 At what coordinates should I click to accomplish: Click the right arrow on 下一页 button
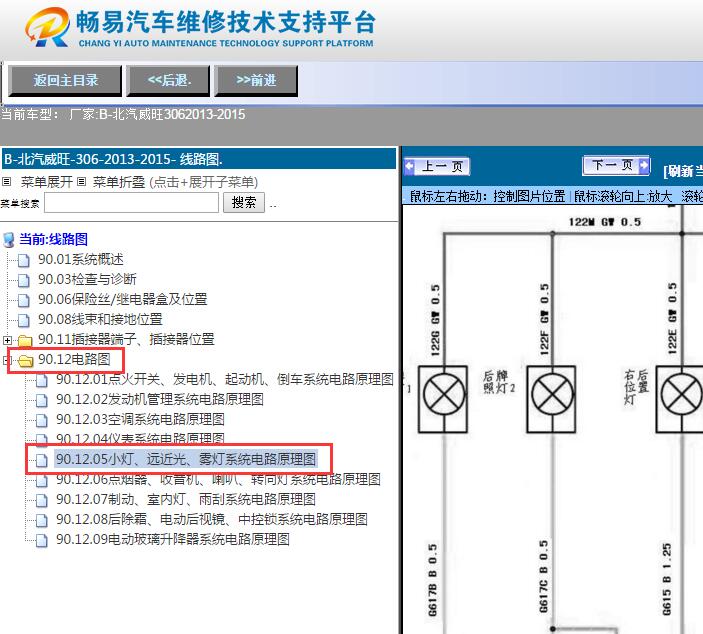click(643, 165)
